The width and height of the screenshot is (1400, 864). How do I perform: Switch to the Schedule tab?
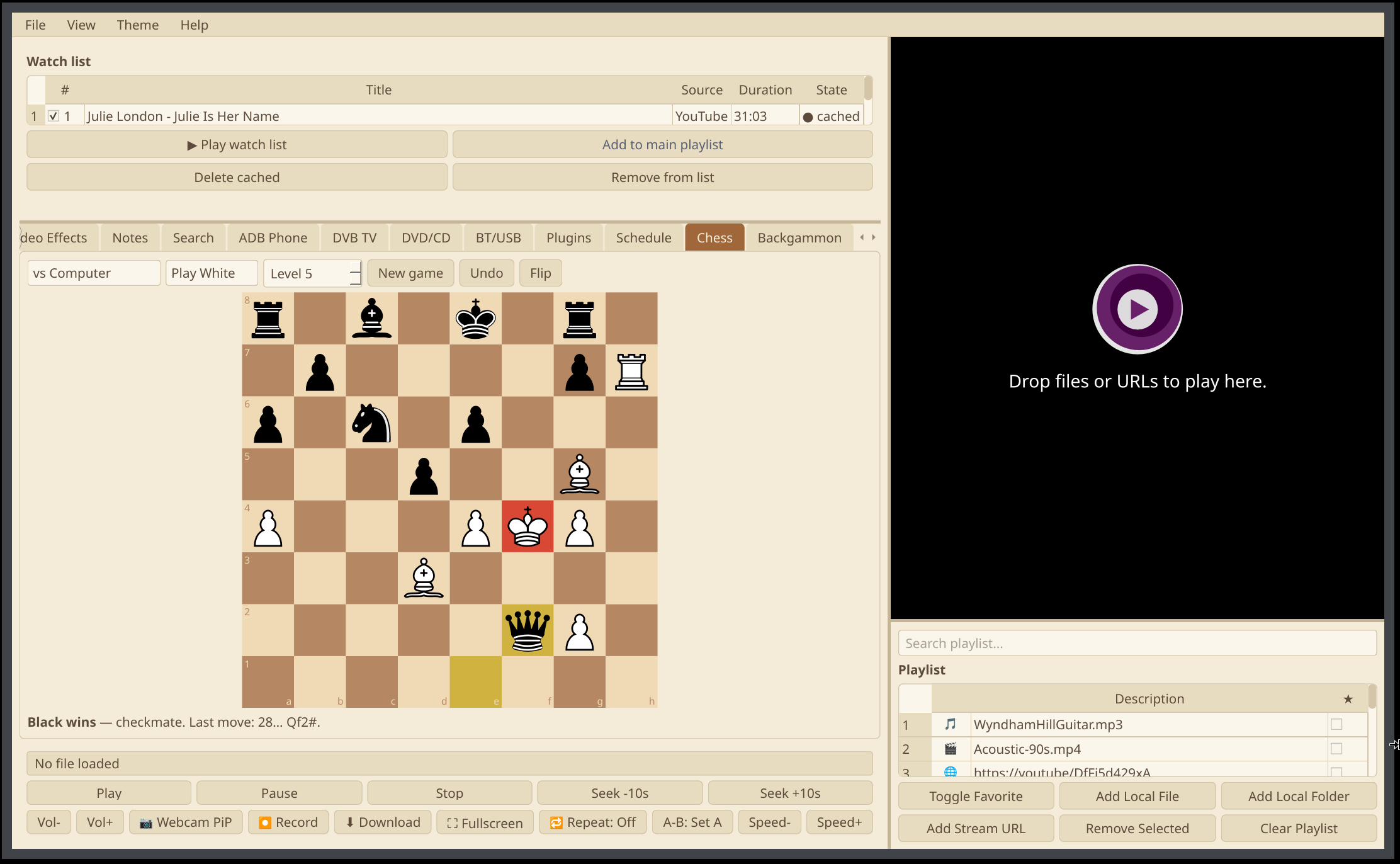[x=643, y=238]
